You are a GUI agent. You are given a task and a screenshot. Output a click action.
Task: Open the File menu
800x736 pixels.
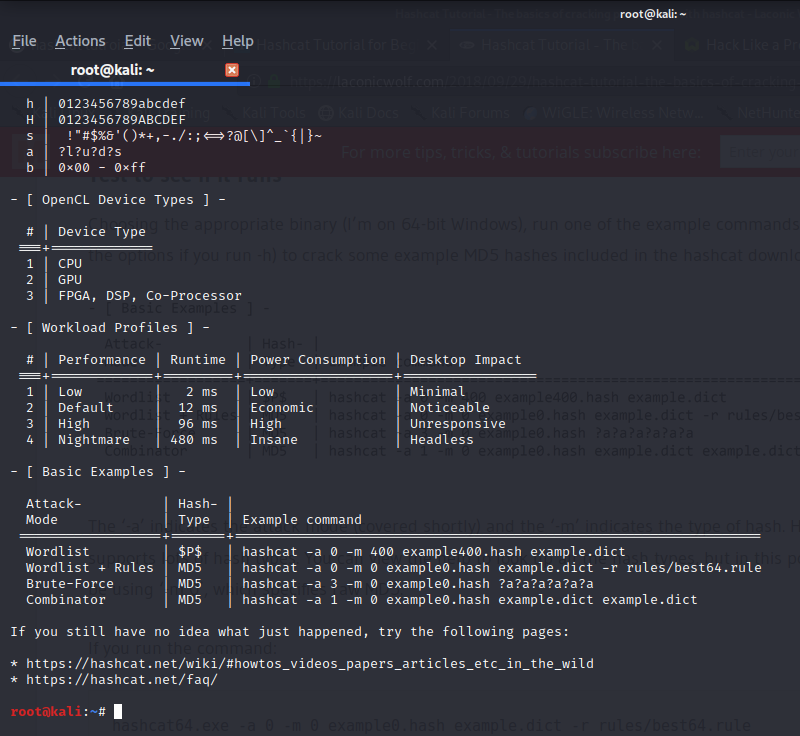[x=24, y=41]
